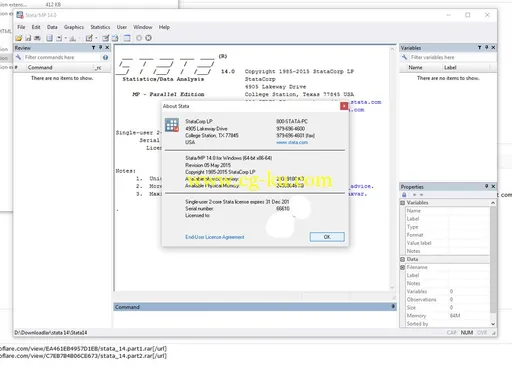Click the Variables section collapse chevron
The width and height of the screenshot is (512, 368).
point(493,203)
